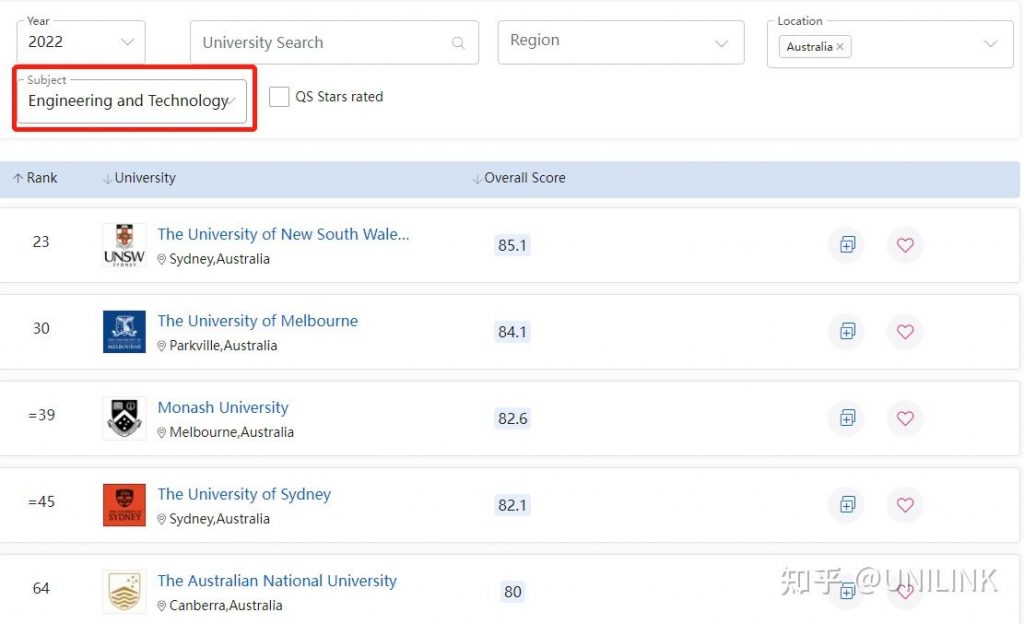Click the Melbourne,Australia location text
Screen dimensions: 1024x624
tap(232, 432)
